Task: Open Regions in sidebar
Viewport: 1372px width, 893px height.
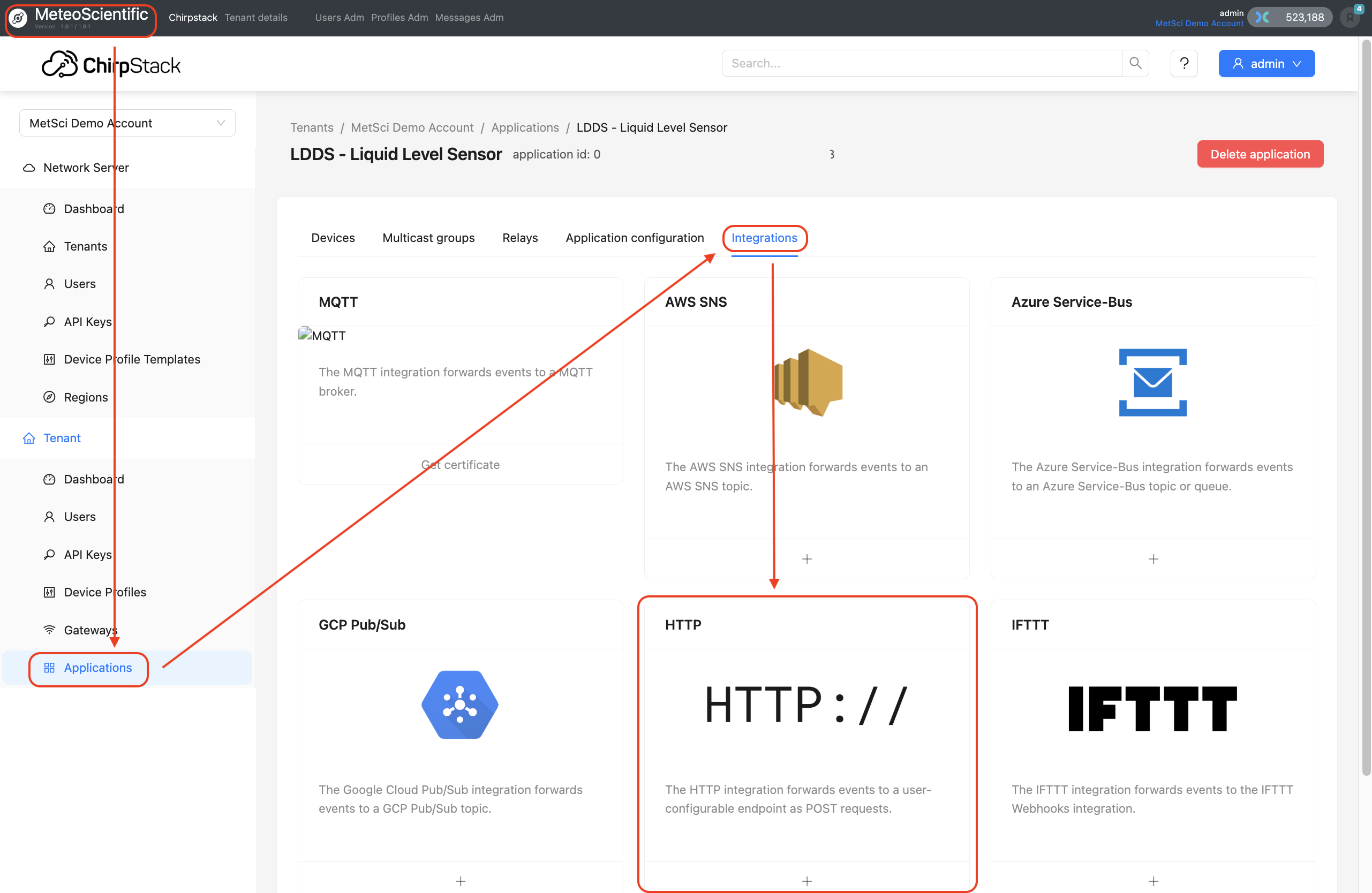Action: coord(86,397)
